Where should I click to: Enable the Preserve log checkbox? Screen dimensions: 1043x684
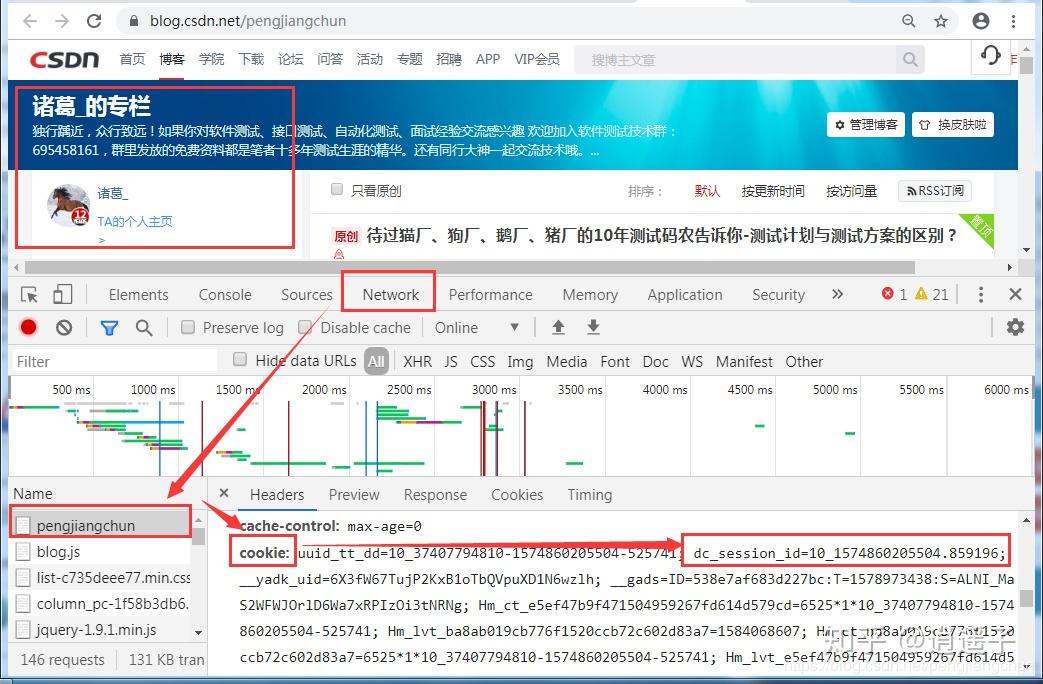[188, 327]
